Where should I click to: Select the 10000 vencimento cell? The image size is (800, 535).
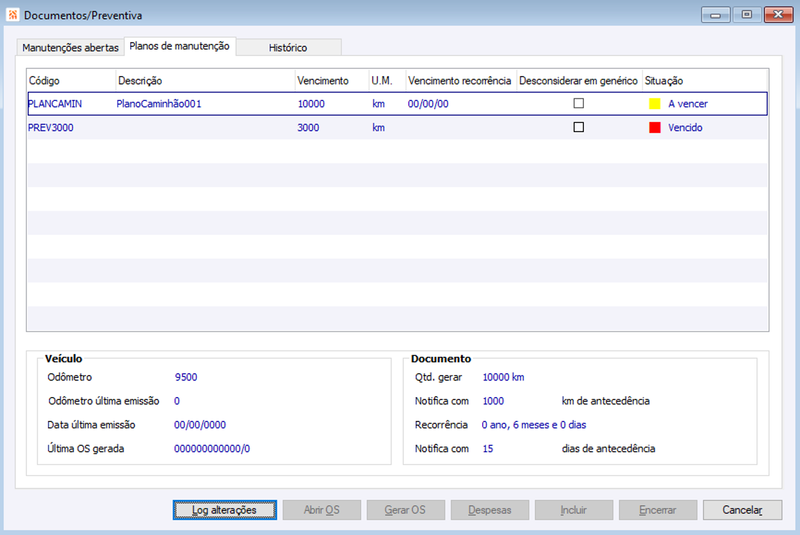coord(311,104)
